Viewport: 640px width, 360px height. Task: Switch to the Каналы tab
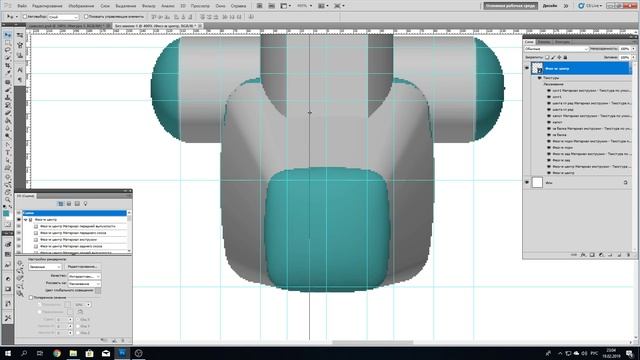point(544,42)
